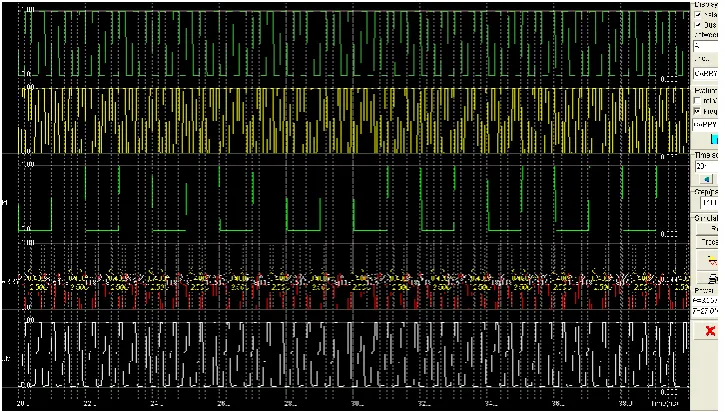725x412 pixels.
Task: Toggle the first checkbox in the Display group
Action: point(698,15)
